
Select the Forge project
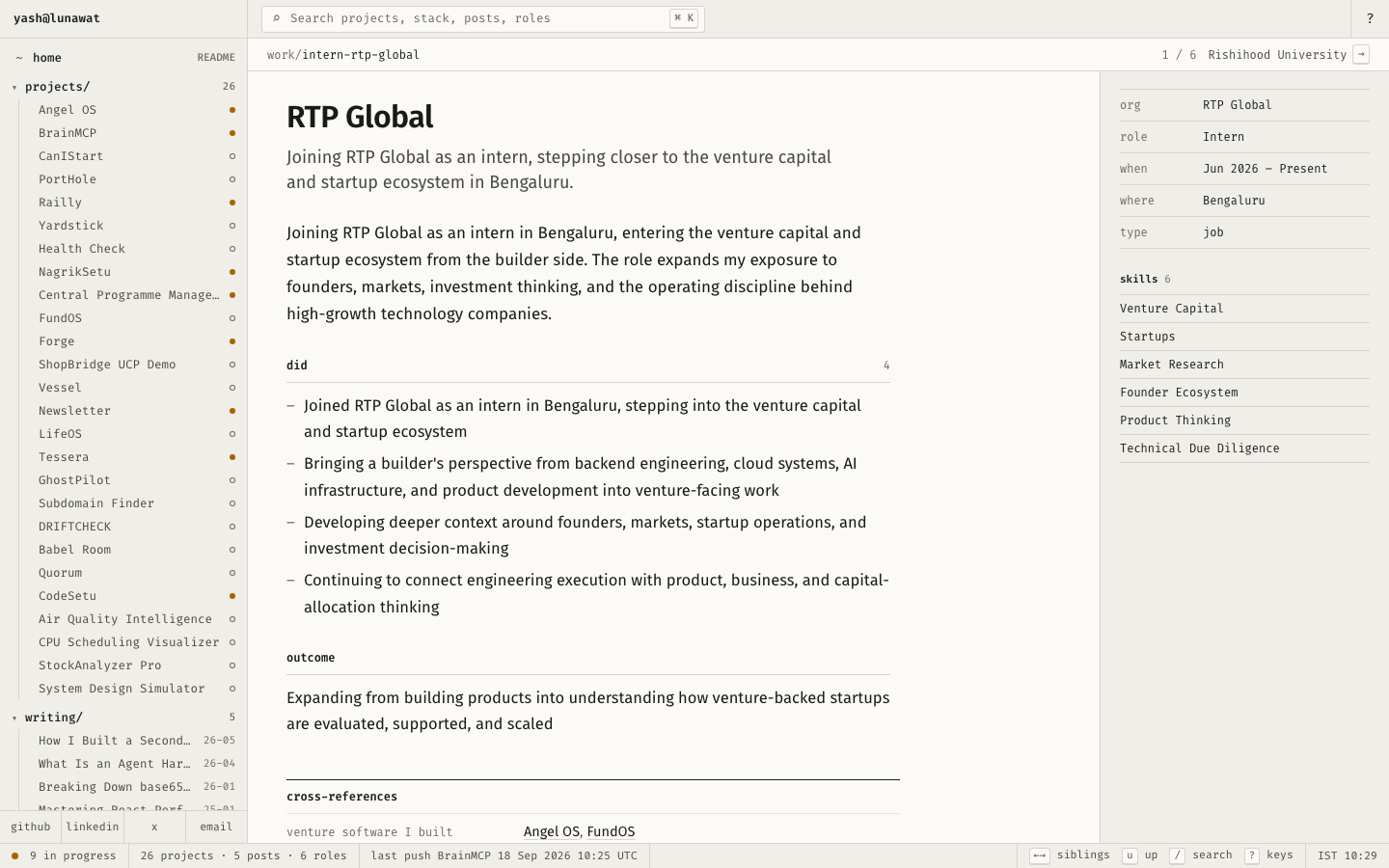pos(135,341)
